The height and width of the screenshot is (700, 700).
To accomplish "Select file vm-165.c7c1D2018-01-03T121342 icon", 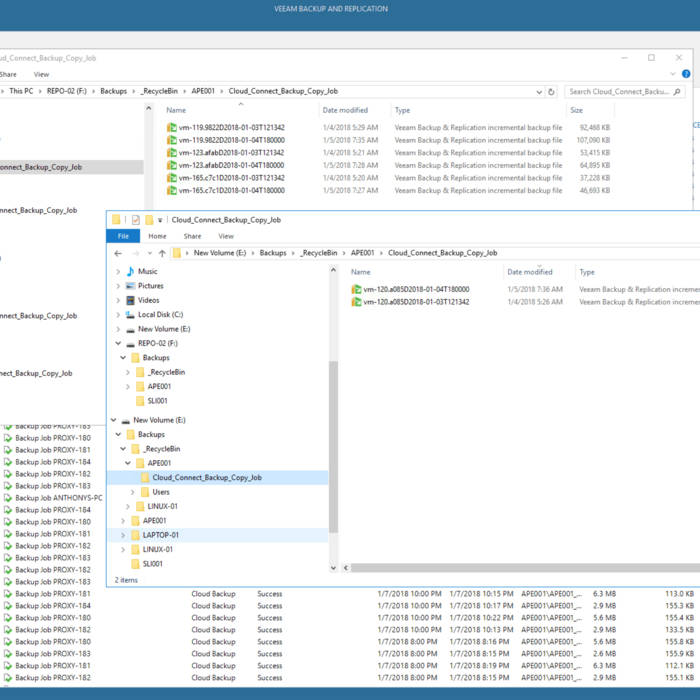I will [171, 178].
